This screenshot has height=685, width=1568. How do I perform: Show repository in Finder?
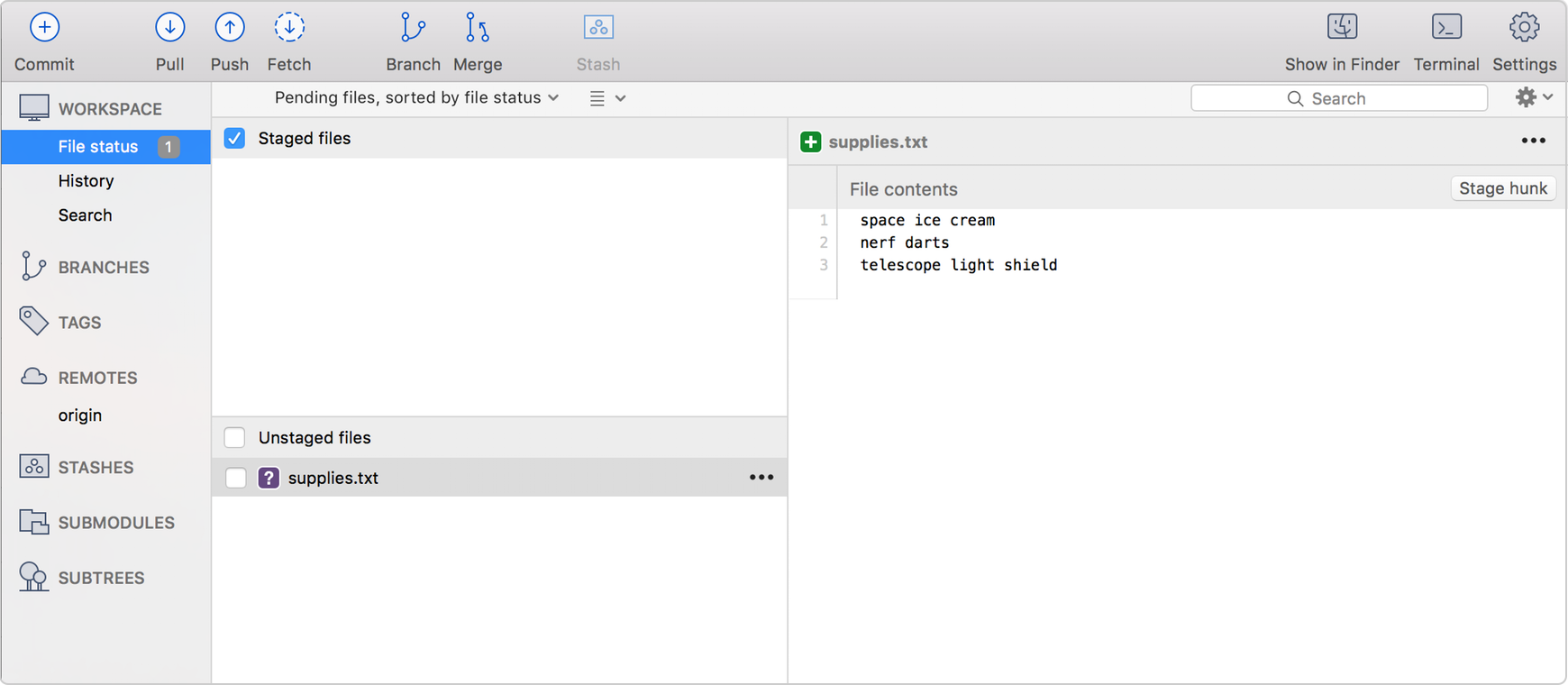pos(1342,28)
